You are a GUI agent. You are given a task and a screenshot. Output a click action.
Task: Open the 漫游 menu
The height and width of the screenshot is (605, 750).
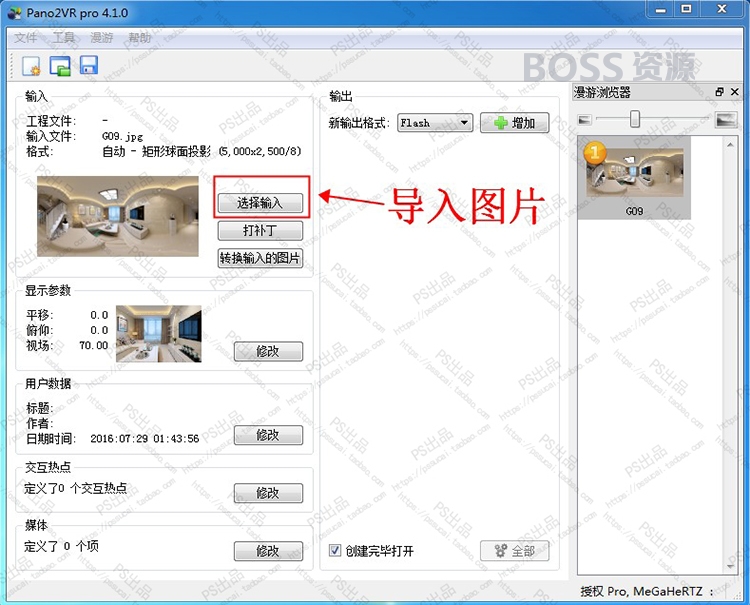pyautogui.click(x=102, y=38)
